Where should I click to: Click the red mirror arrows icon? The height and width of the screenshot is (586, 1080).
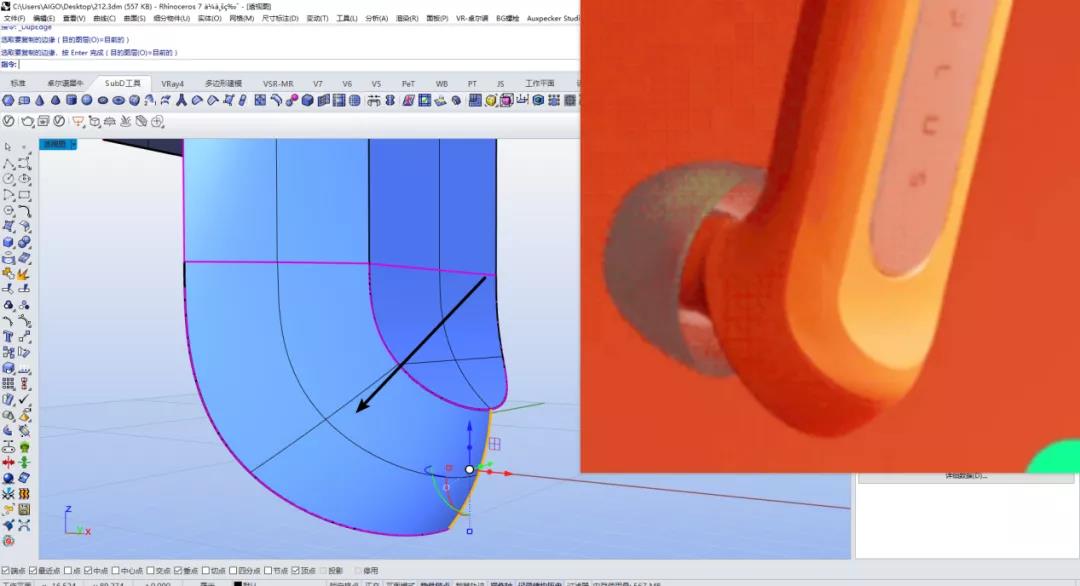pos(8,463)
